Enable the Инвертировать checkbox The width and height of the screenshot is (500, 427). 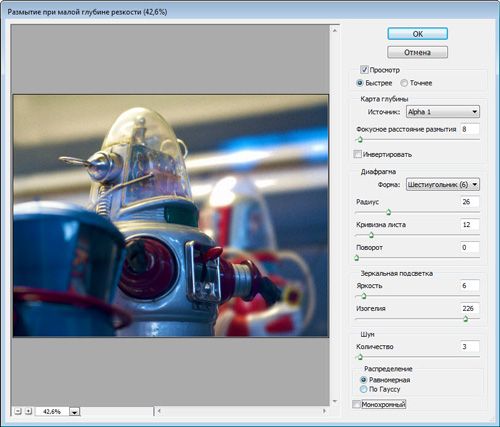click(x=357, y=154)
